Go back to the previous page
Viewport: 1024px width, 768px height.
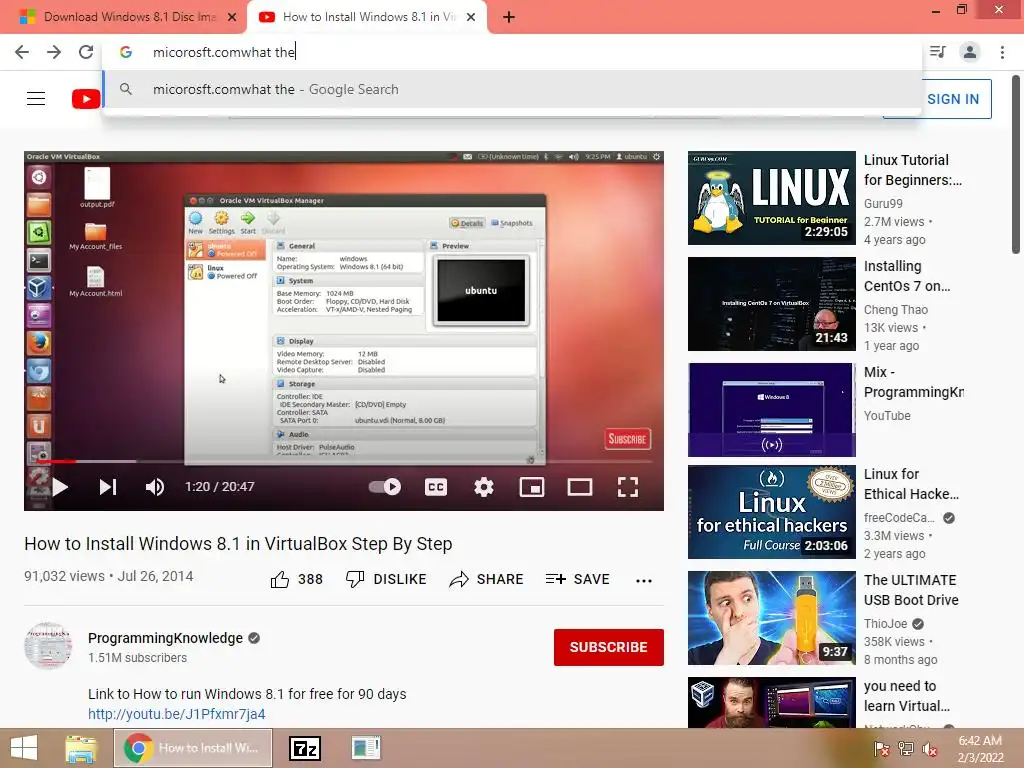pos(22,52)
